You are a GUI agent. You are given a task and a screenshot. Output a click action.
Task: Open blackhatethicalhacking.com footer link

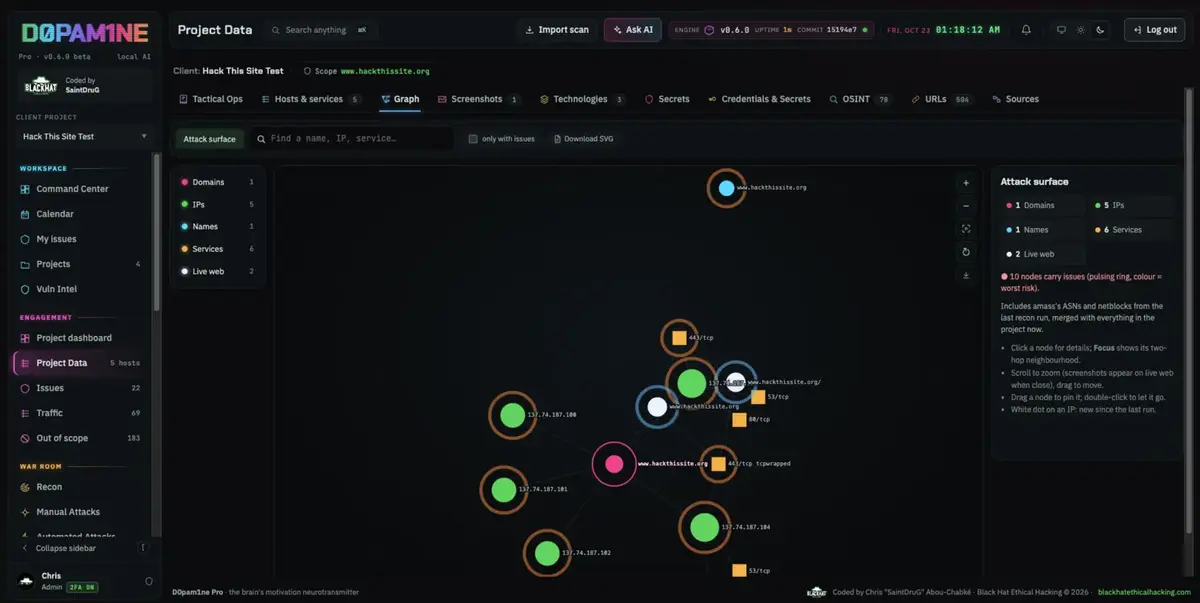tap(1145, 592)
